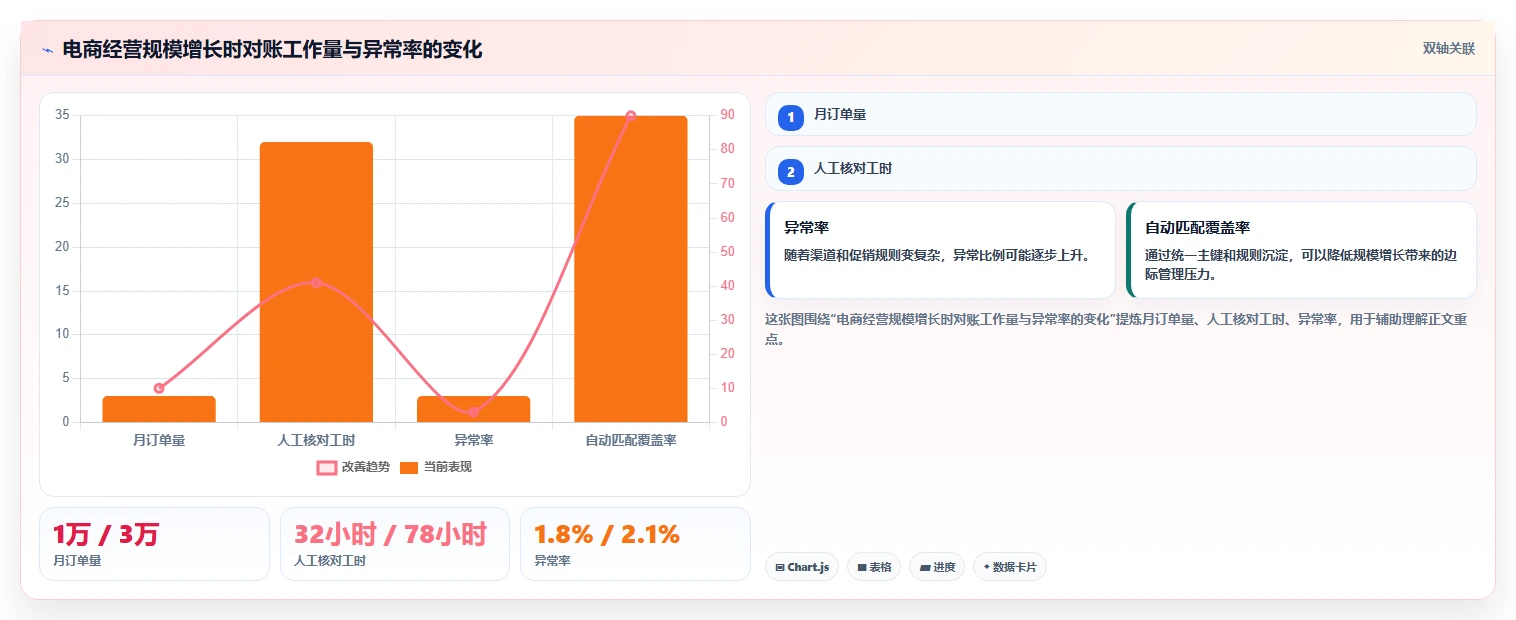Click the number 1 badge for 月订单量
This screenshot has height=620, width=1516.
[791, 117]
